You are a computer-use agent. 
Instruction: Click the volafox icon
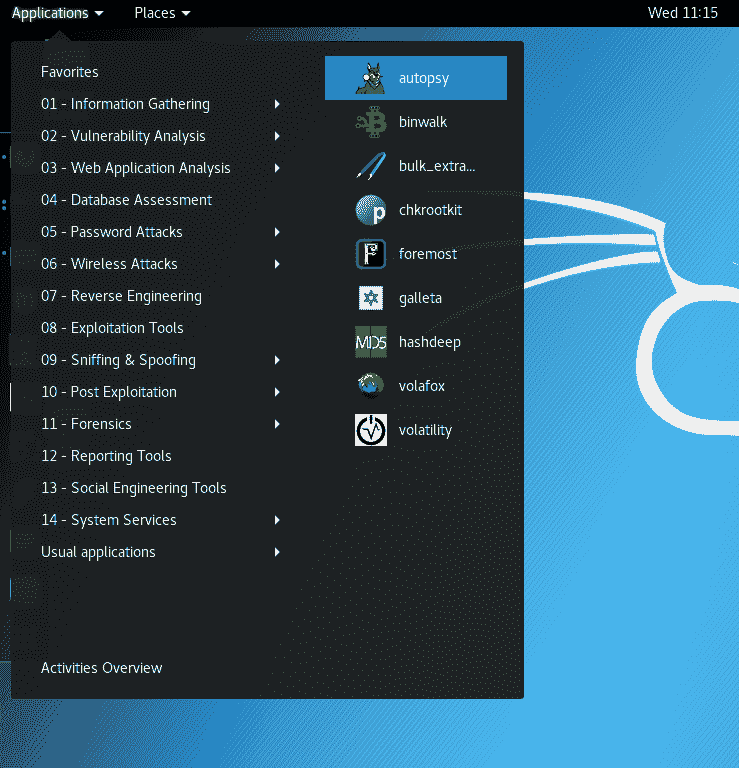point(371,385)
